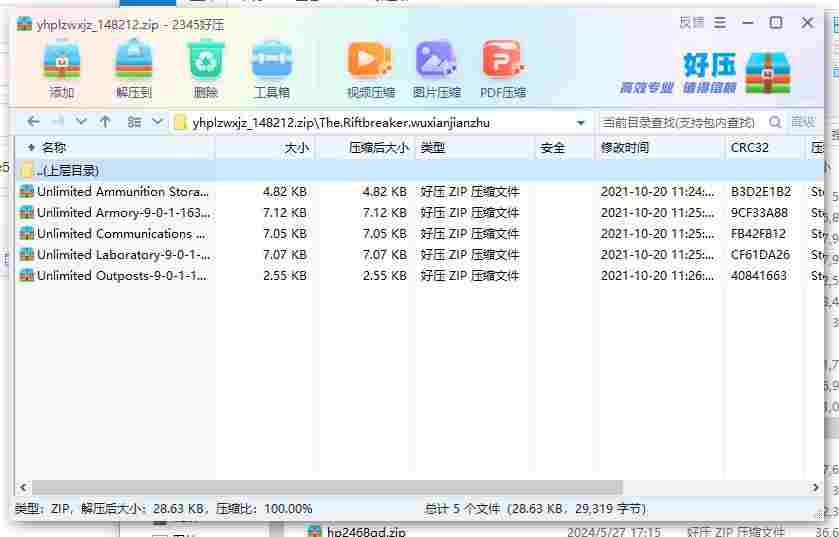Click the view mode list icon
The image size is (839, 537).
click(134, 122)
